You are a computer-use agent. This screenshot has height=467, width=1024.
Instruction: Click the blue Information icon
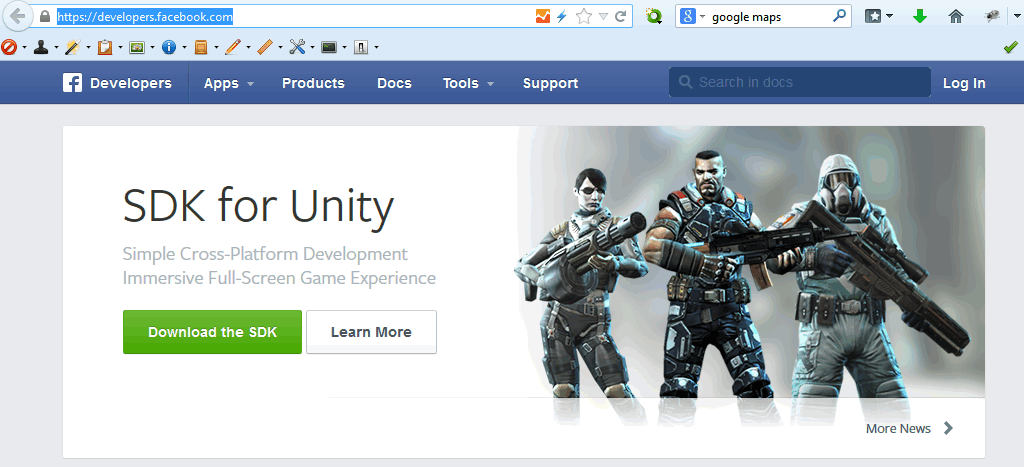coord(168,47)
